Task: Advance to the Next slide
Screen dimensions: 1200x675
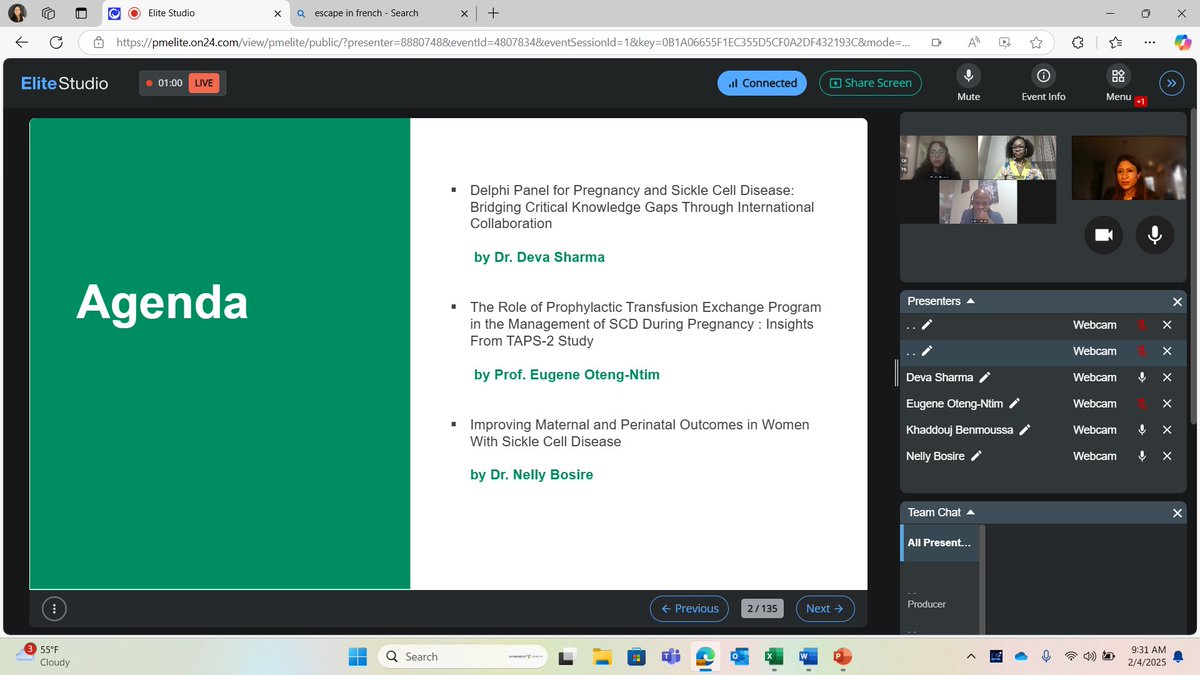Action: pyautogui.click(x=825, y=608)
